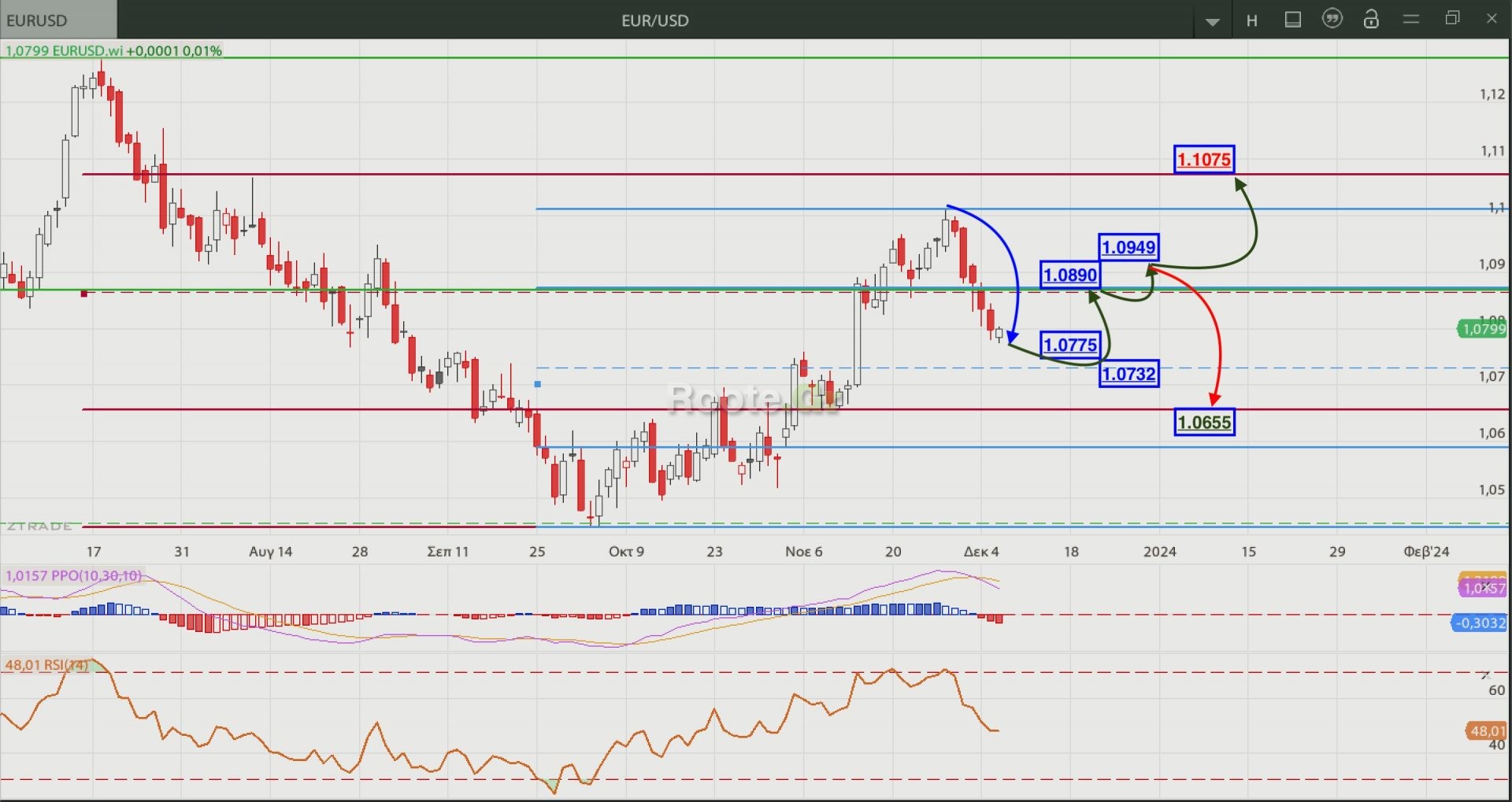Close the PPO indicator panel
This screenshot has width=1512, height=802.
click(1485, 586)
